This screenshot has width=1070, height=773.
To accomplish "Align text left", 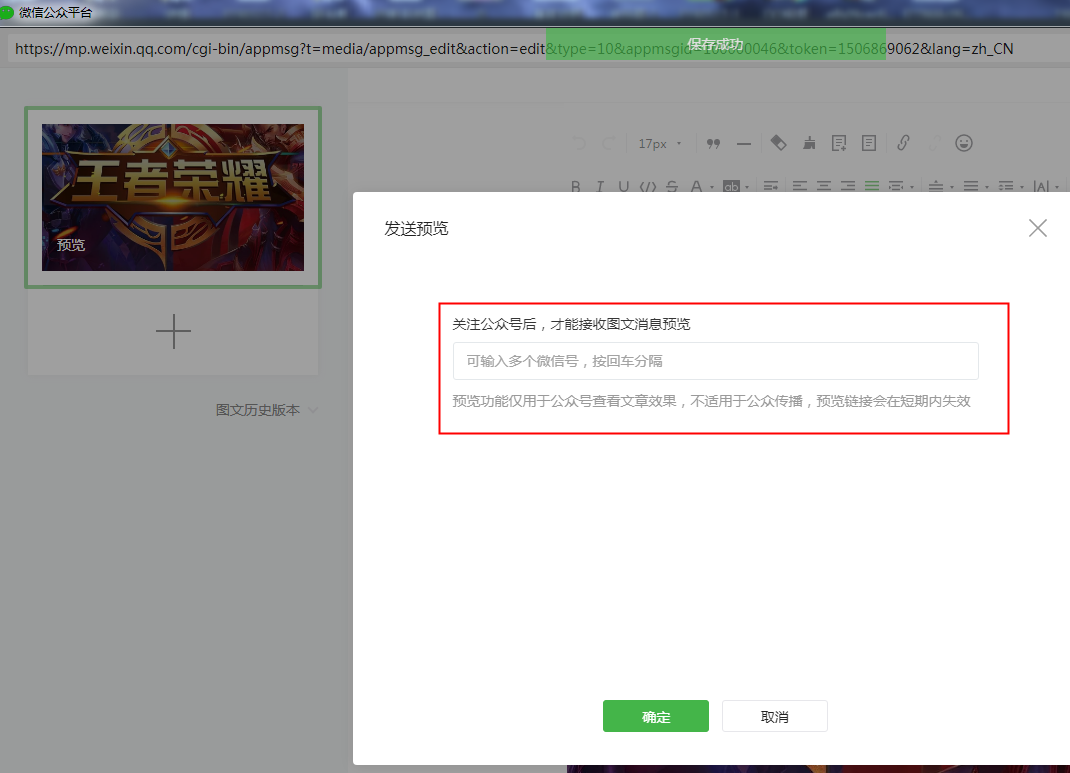I will click(800, 186).
